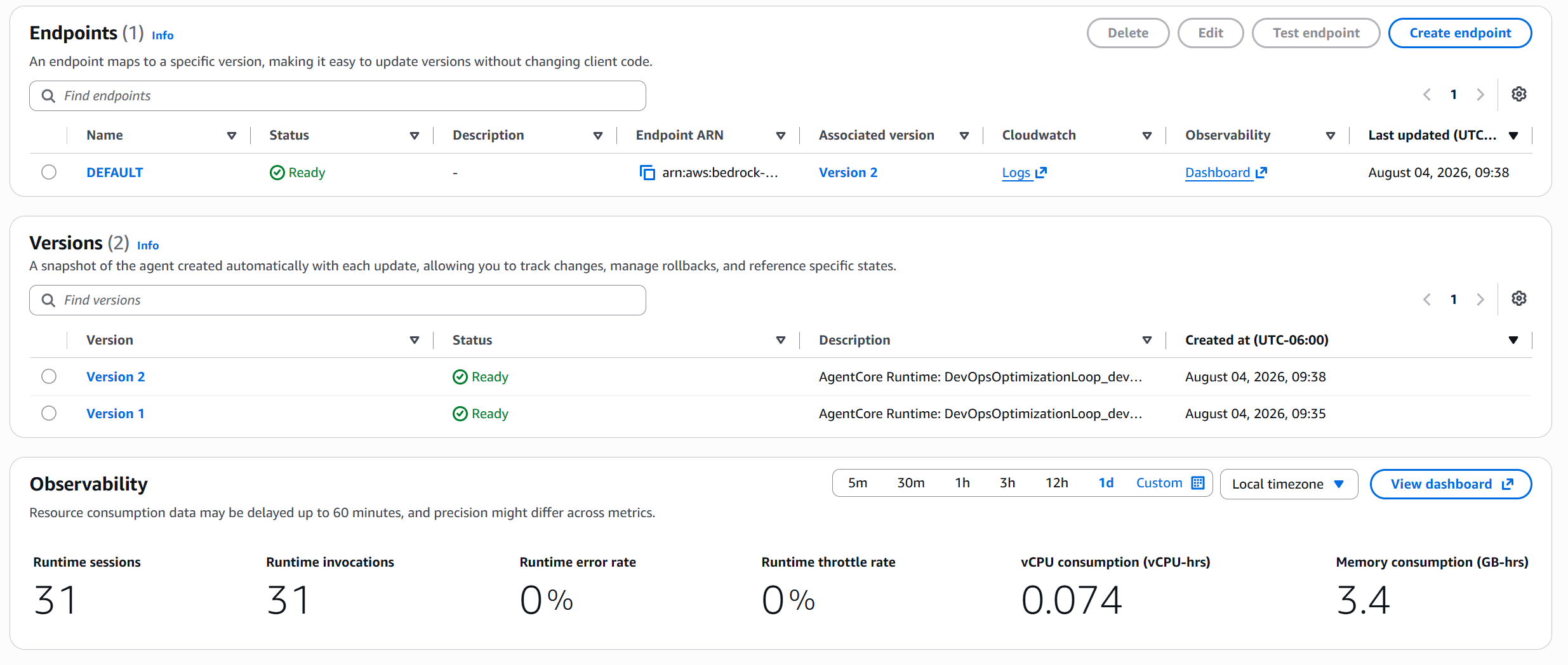Select the DEFAULT endpoint radio button

coord(49,172)
